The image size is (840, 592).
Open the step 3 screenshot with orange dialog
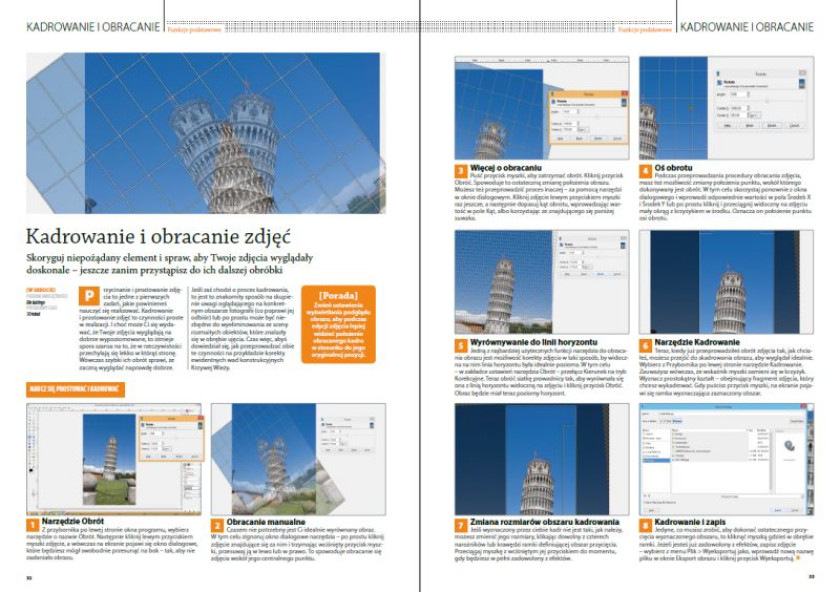[x=542, y=108]
